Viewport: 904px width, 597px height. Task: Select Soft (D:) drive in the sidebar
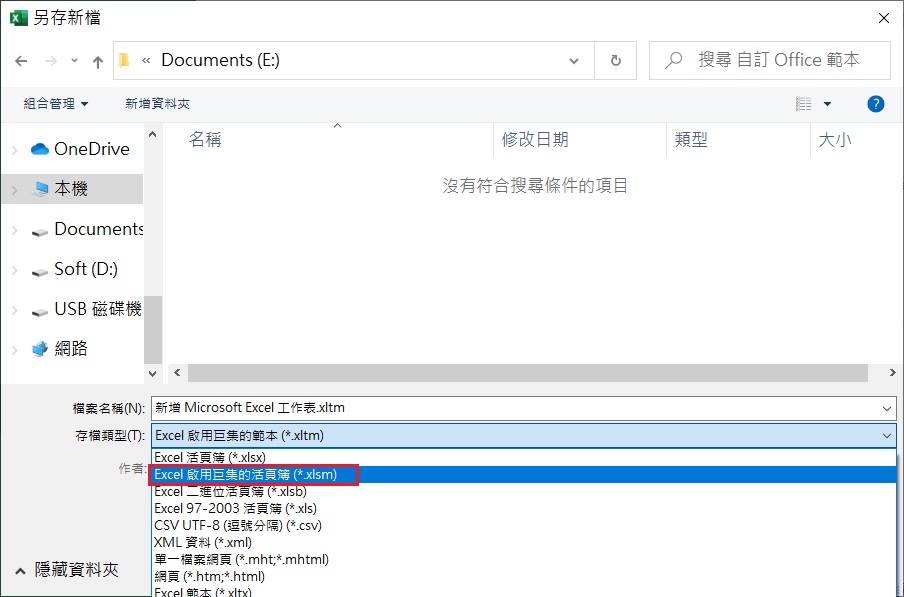pos(86,269)
